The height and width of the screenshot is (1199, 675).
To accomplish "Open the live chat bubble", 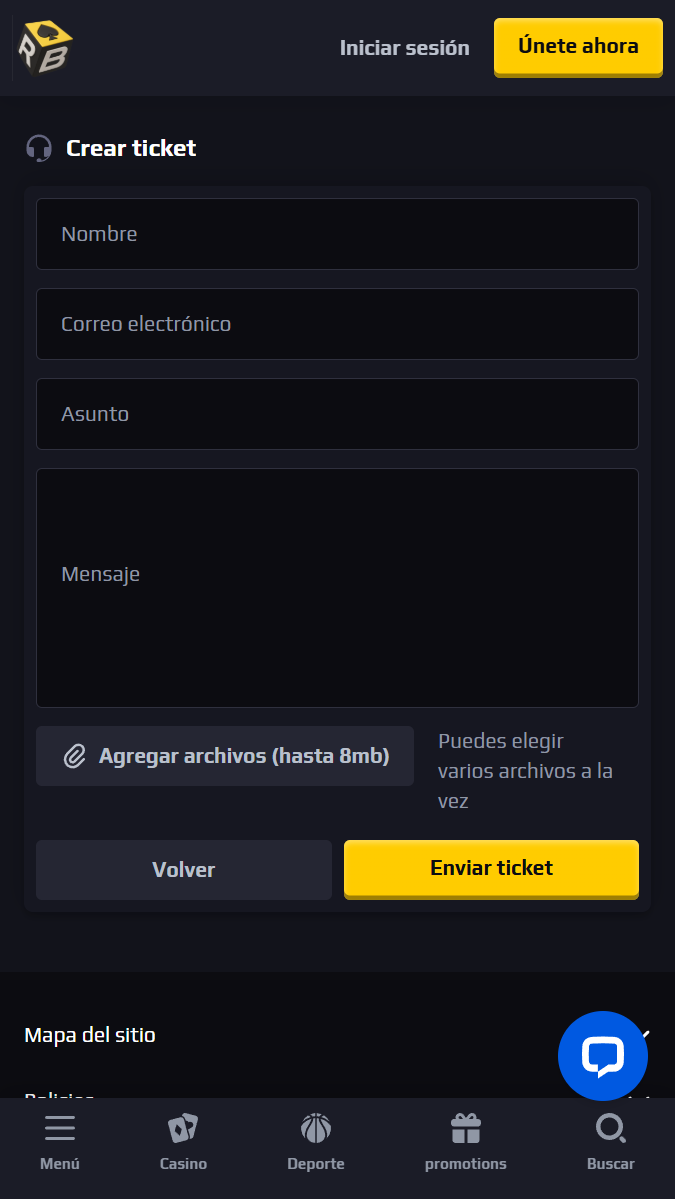I will [x=602, y=1056].
